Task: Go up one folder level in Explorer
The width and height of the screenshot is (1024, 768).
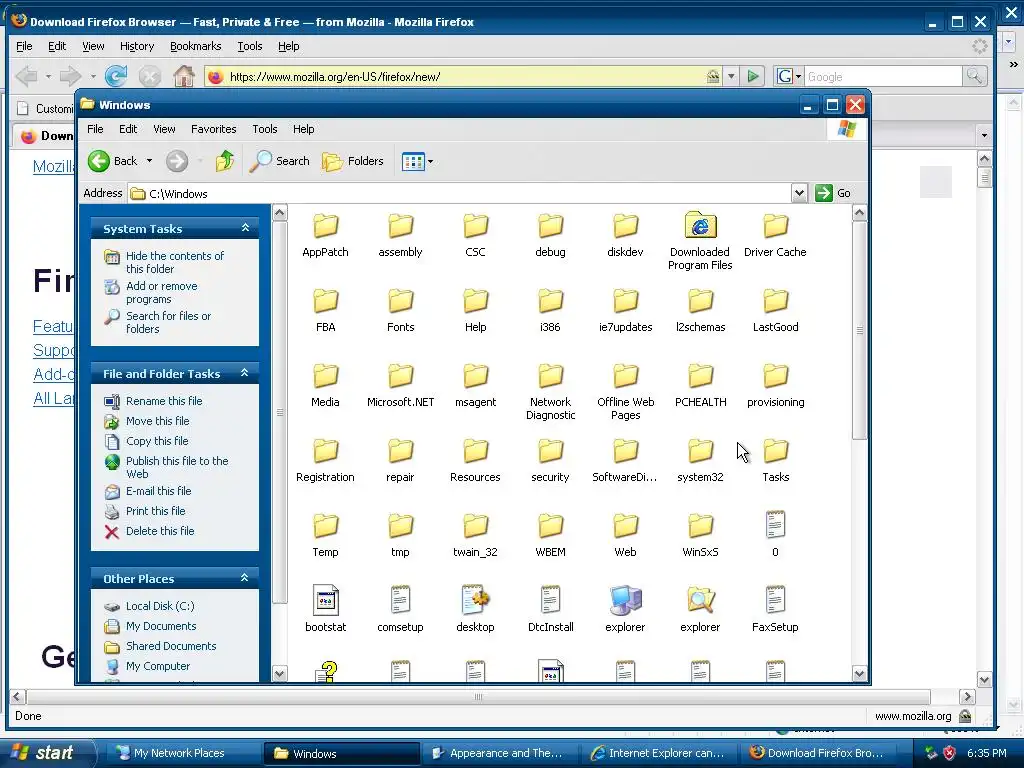Action: (225, 161)
